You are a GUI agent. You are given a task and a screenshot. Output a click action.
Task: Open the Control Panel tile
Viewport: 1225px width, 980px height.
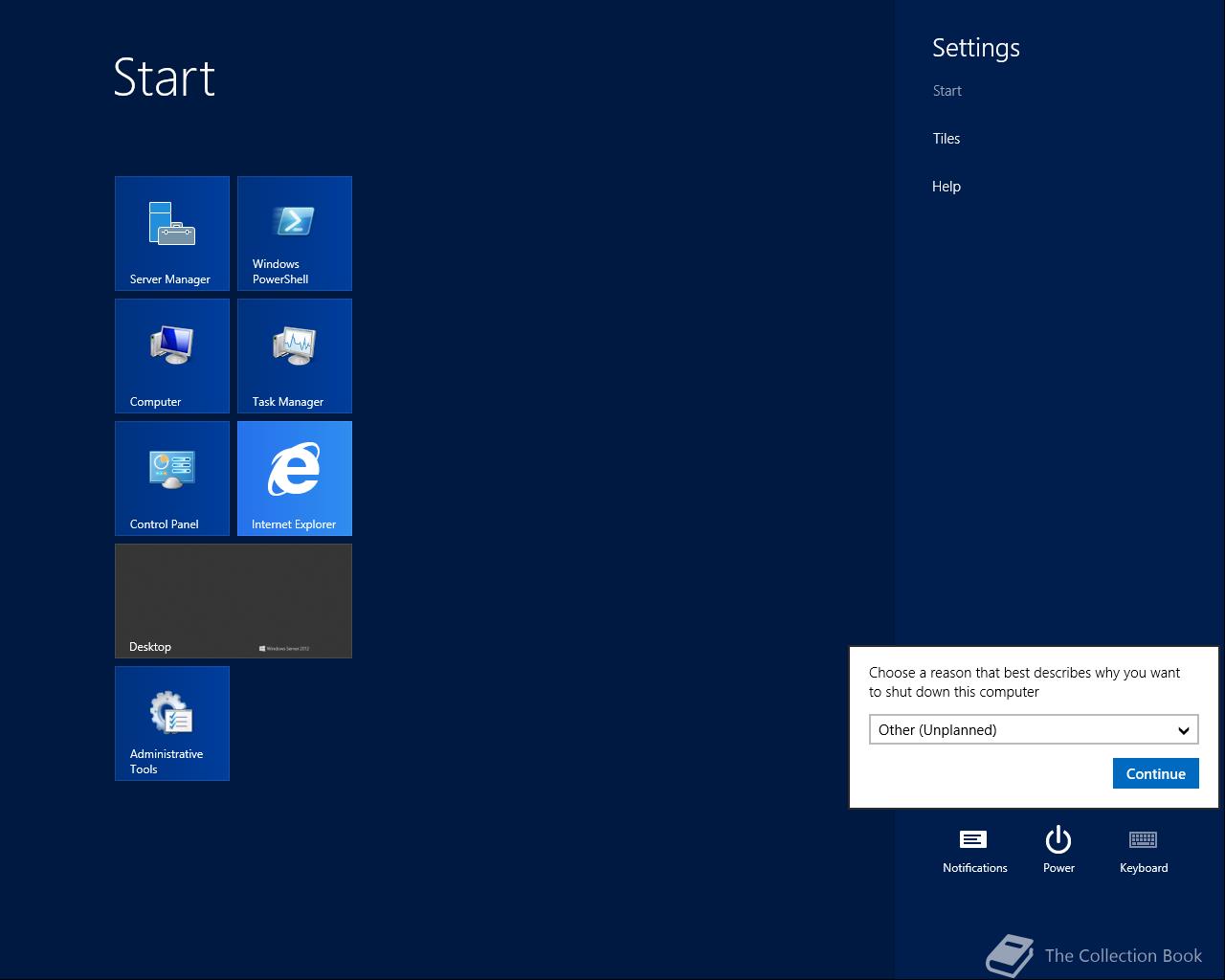(x=172, y=479)
